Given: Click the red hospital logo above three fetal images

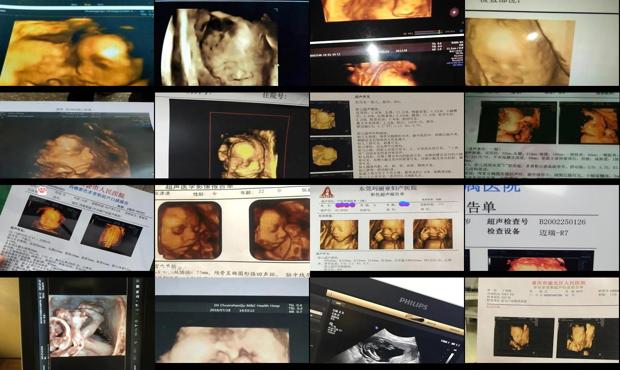Looking at the screenshot, I should [327, 192].
